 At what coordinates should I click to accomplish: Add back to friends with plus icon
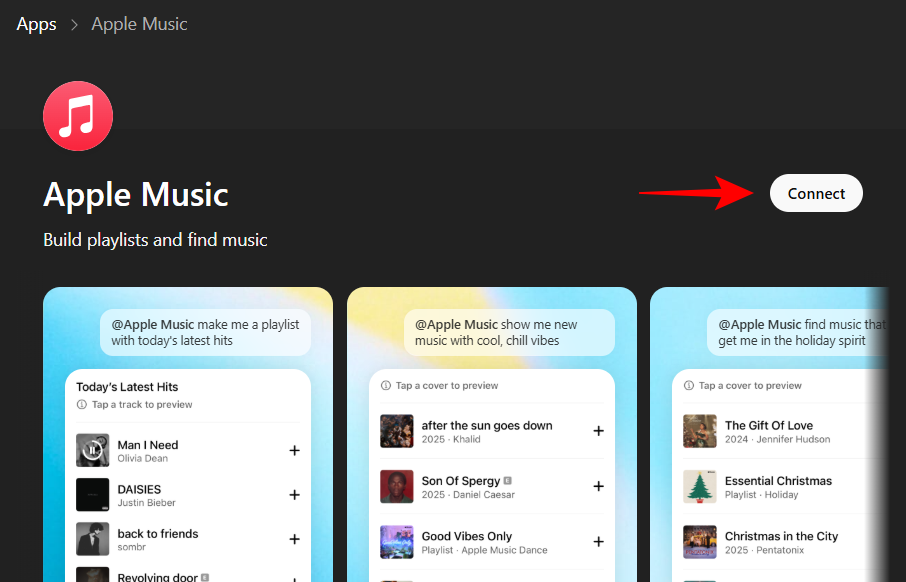pos(295,539)
